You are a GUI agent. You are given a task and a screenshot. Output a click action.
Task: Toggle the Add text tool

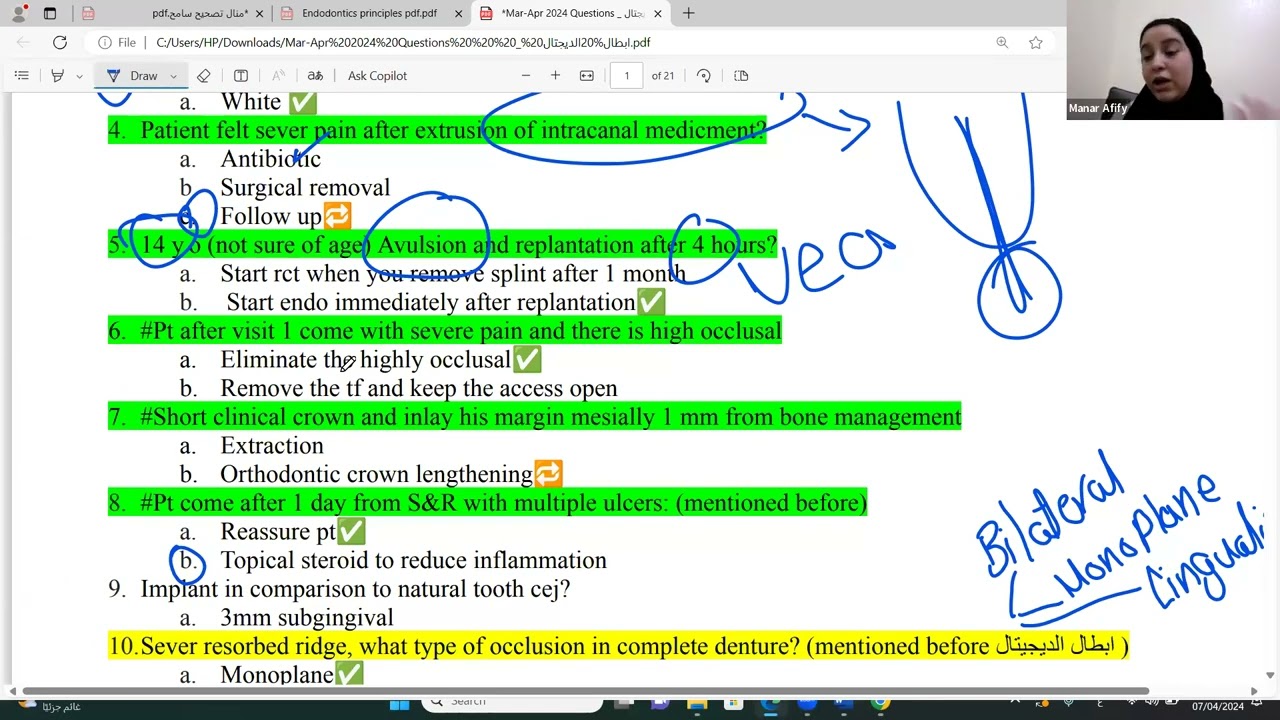(241, 76)
